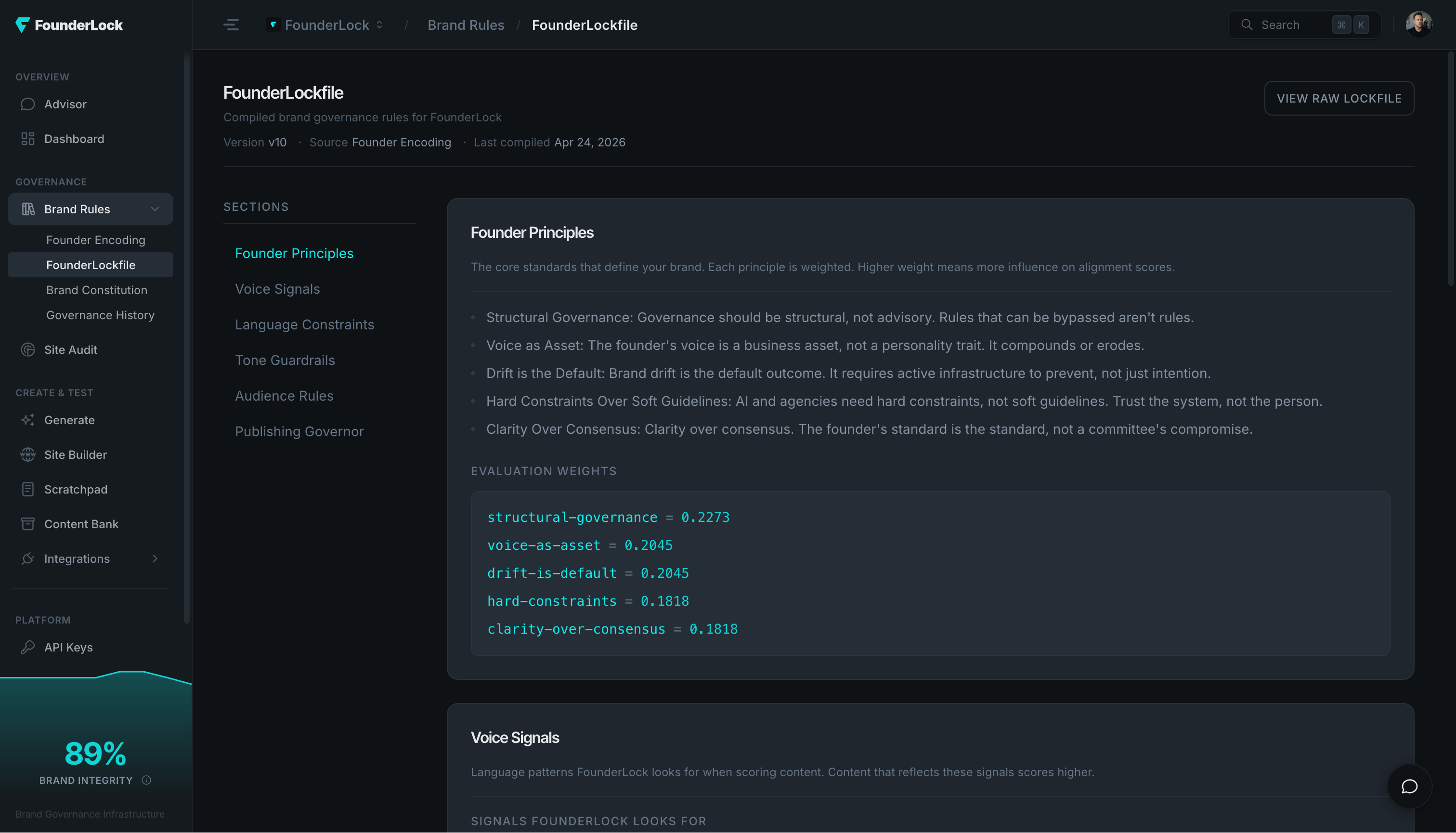Jump to the Language Constraints section
1456x833 pixels.
point(304,325)
